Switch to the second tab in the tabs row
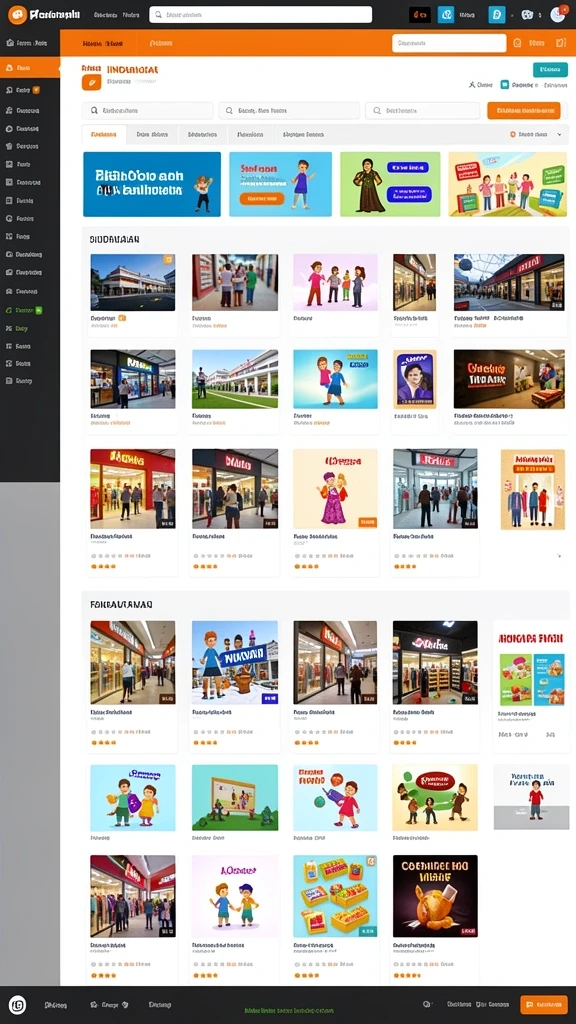576x1024 pixels. (x=152, y=135)
